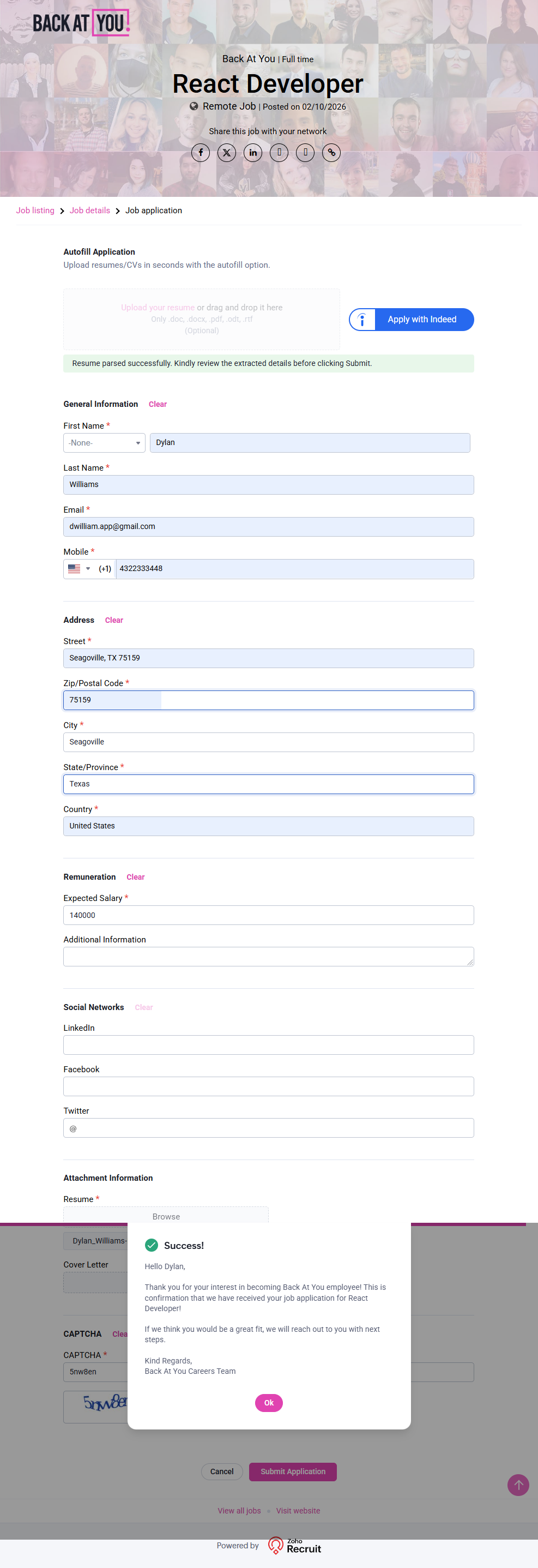The width and height of the screenshot is (538, 1568).
Task: Copy job link via chain icon
Action: pyautogui.click(x=331, y=153)
